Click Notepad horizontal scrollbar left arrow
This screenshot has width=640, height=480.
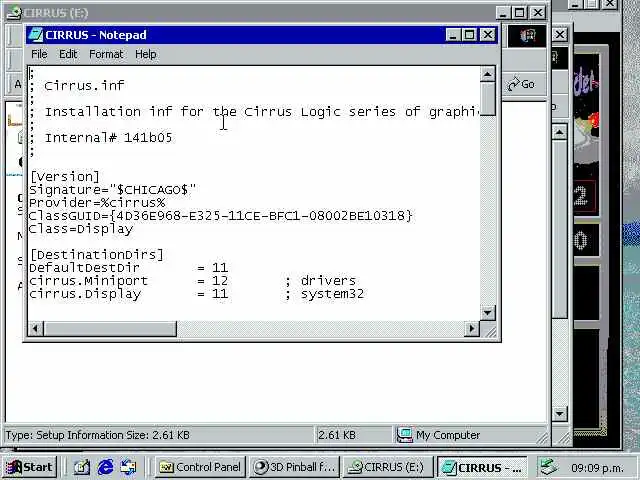point(36,329)
